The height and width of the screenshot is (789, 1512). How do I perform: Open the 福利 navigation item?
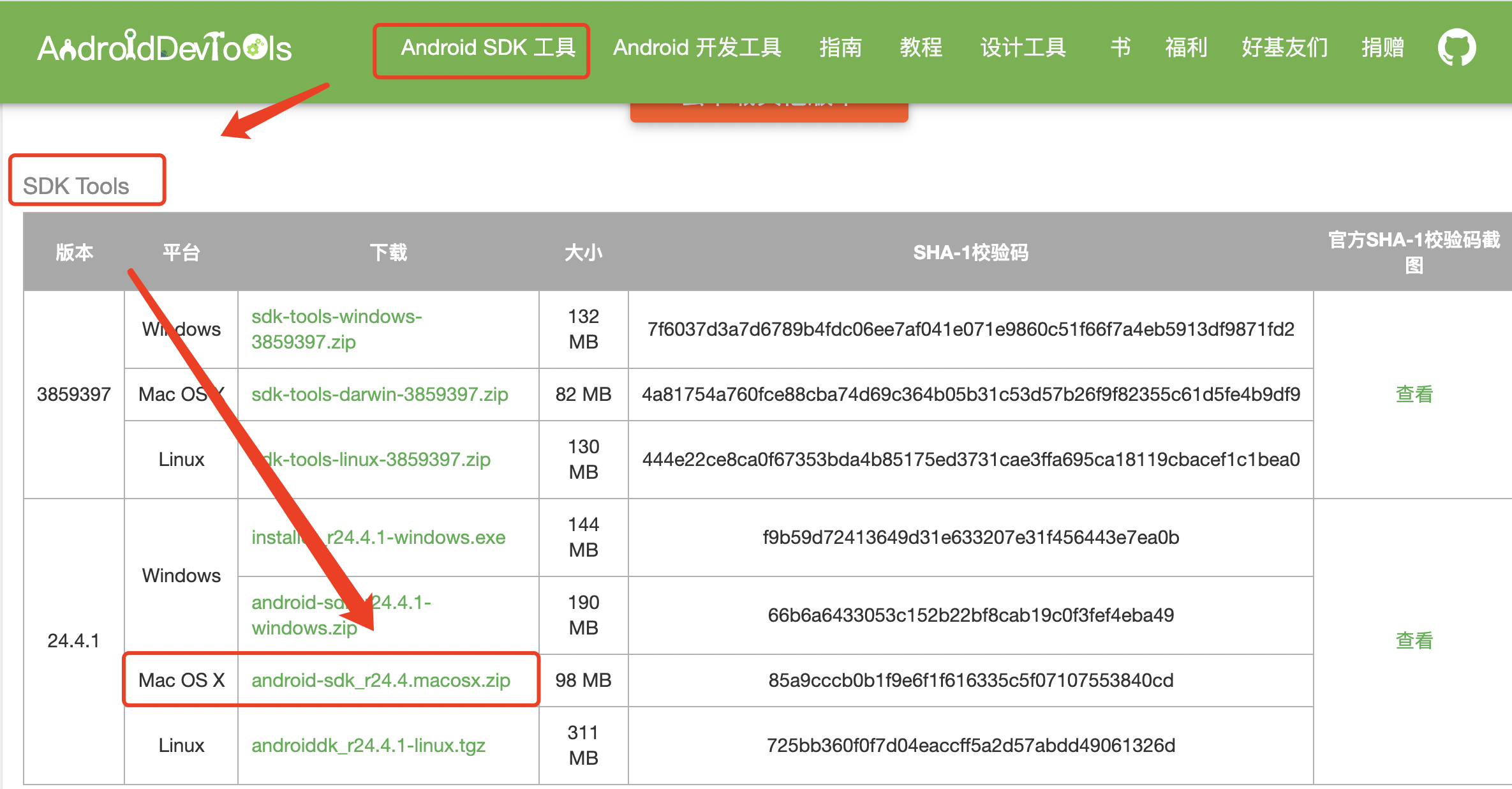click(1186, 48)
